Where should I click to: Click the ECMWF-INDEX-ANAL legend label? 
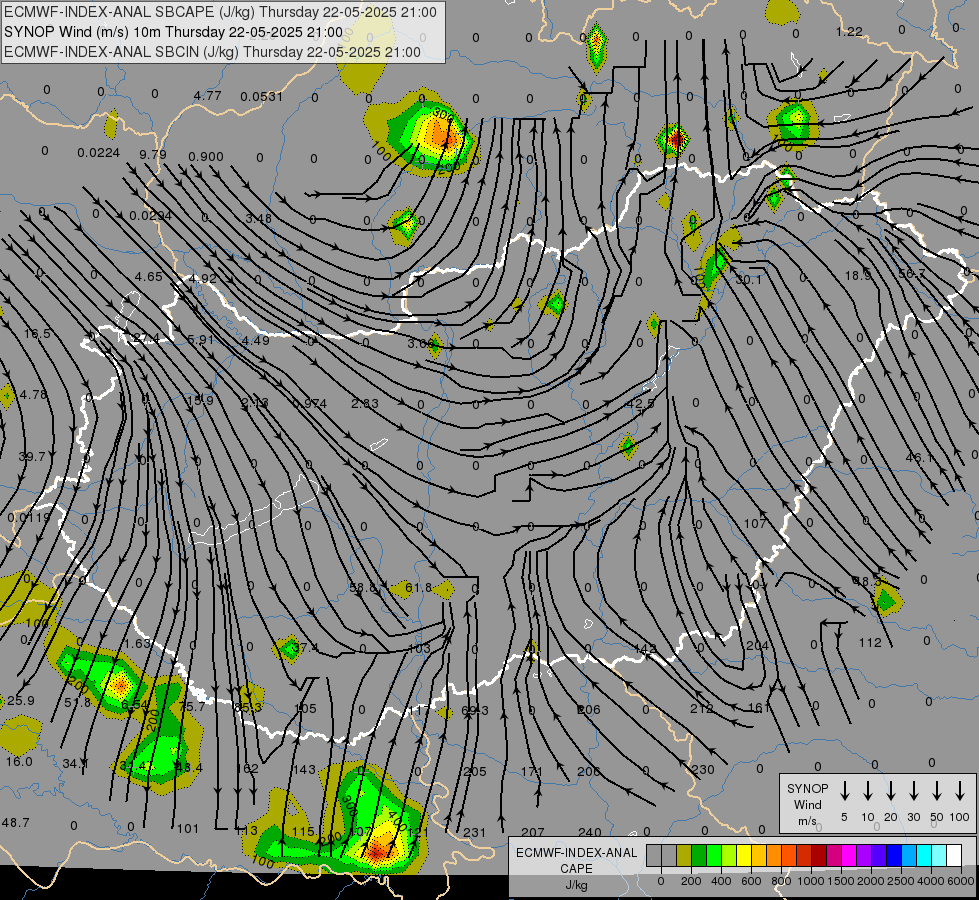coord(576,853)
